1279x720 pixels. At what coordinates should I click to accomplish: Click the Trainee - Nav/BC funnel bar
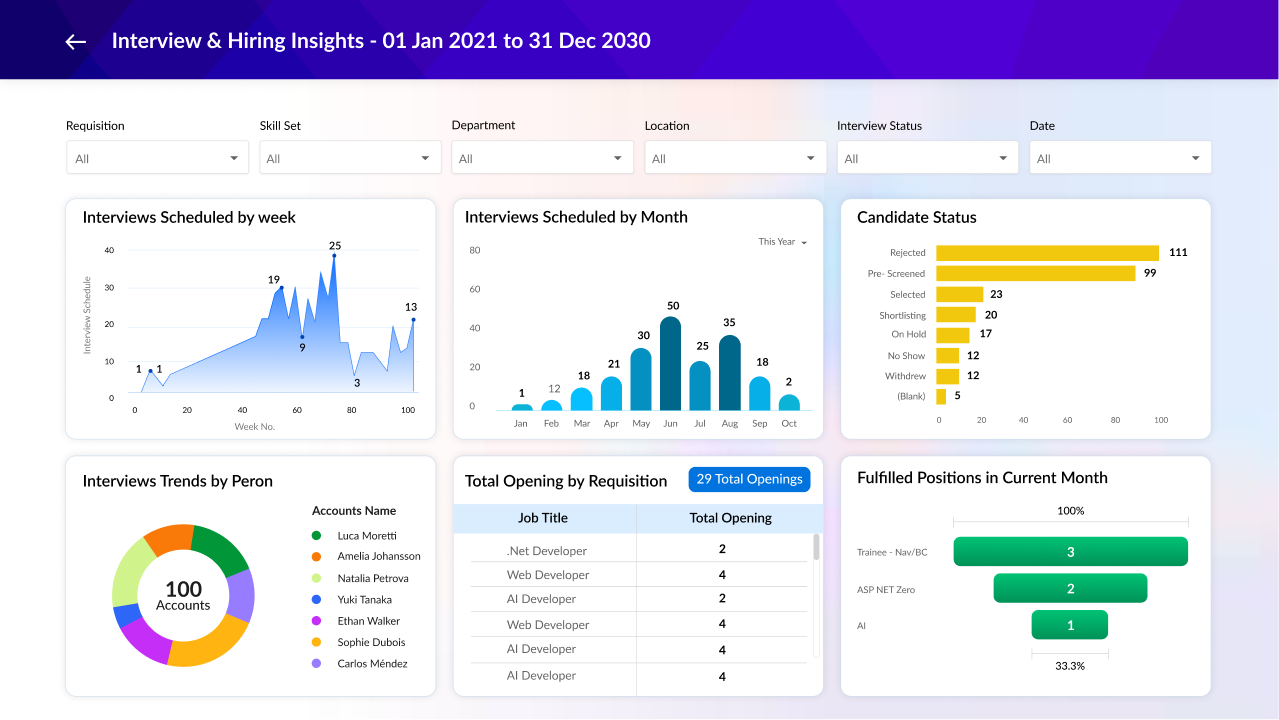coord(1070,552)
